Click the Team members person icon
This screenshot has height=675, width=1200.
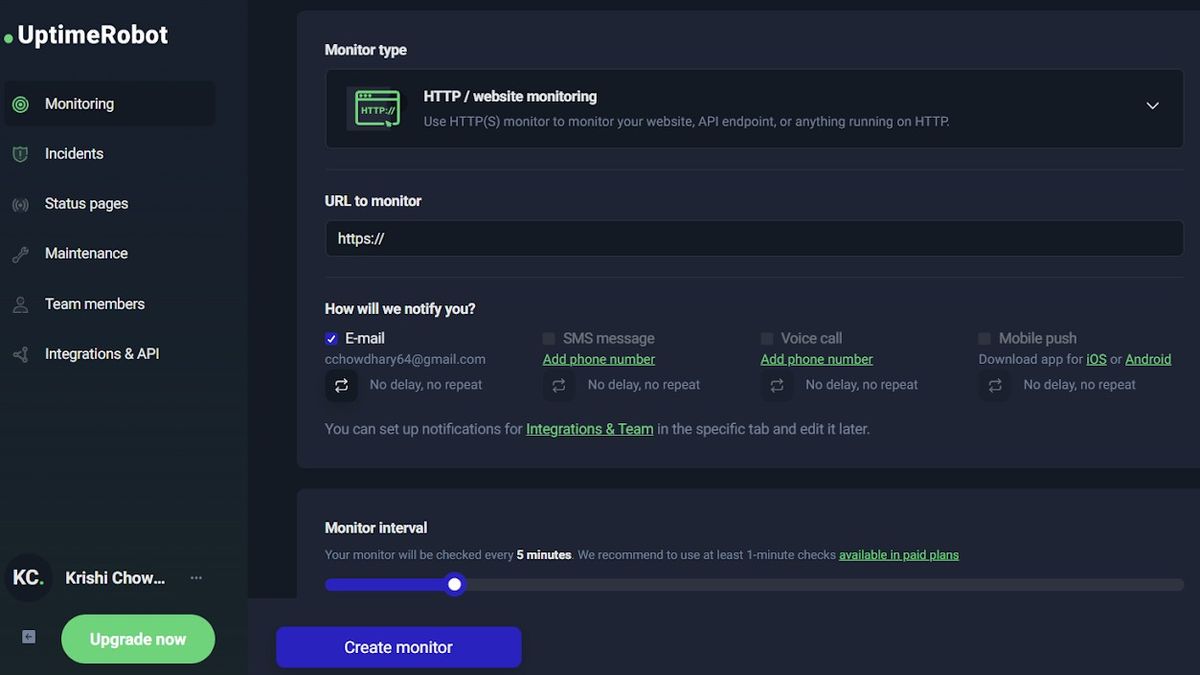pyautogui.click(x=21, y=303)
